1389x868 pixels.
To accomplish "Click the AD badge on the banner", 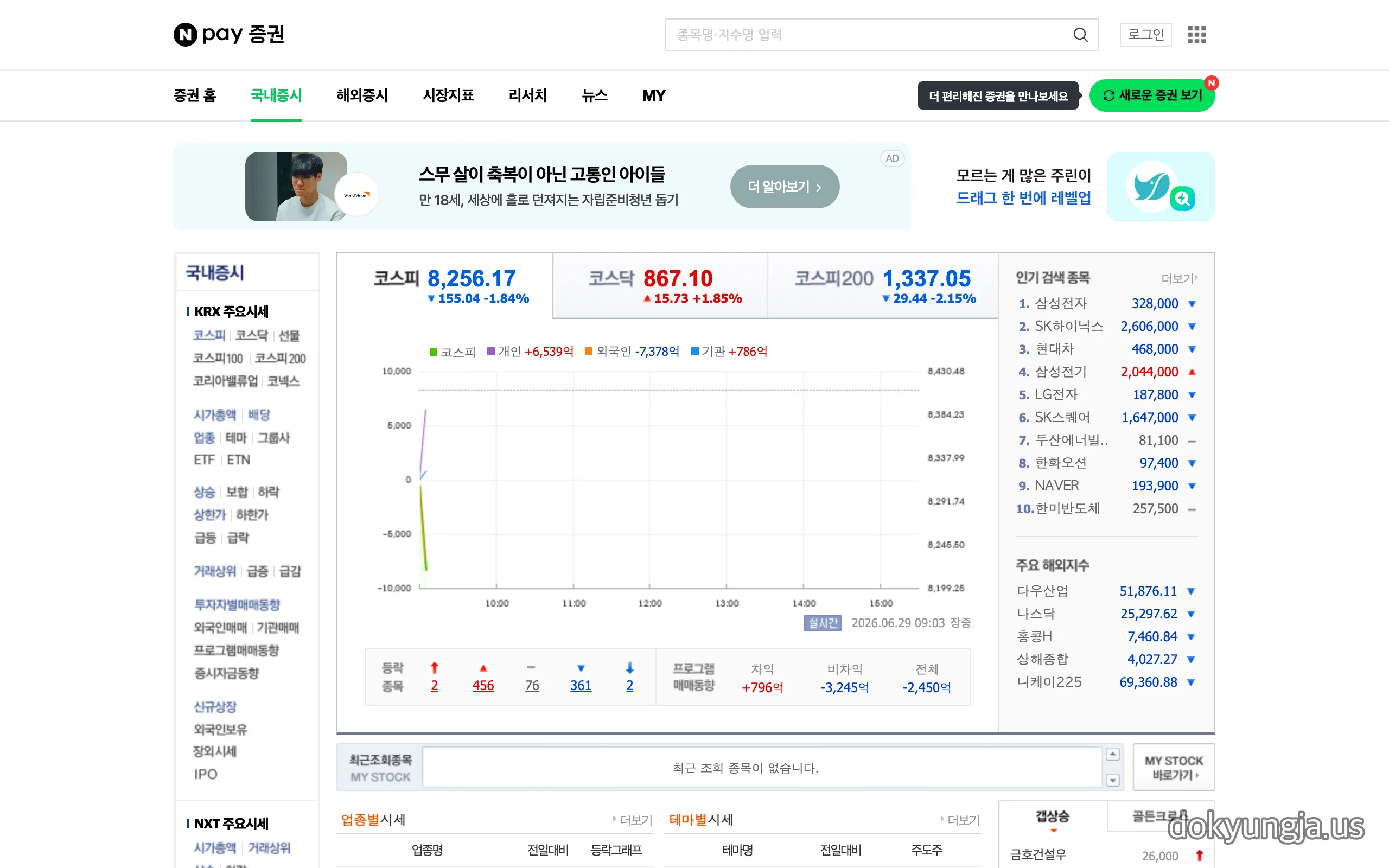I will click(892, 158).
